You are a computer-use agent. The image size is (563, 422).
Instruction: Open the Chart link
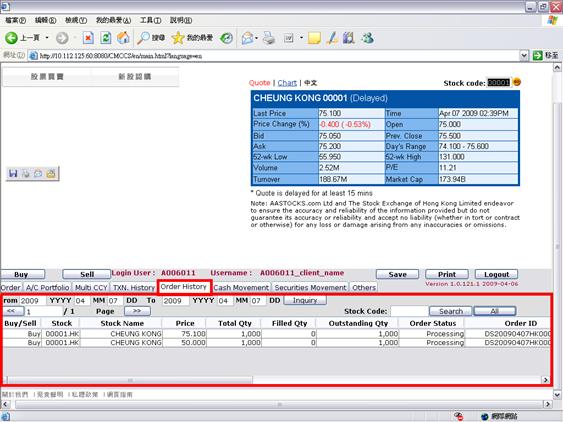coord(287,83)
